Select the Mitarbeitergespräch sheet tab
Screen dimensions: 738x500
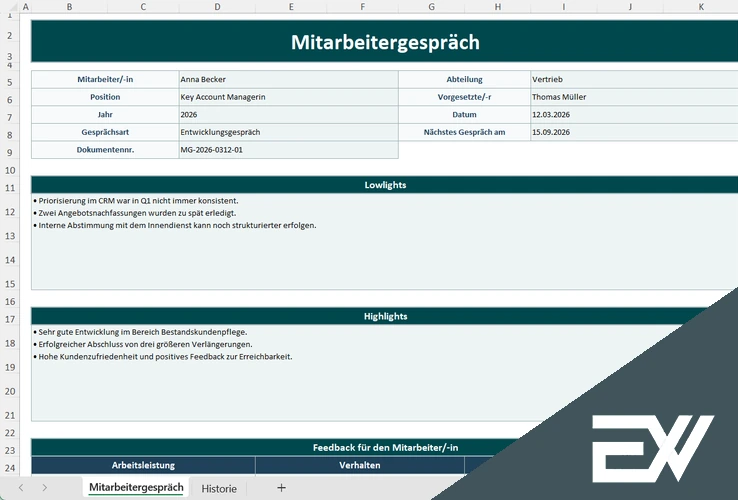136,487
